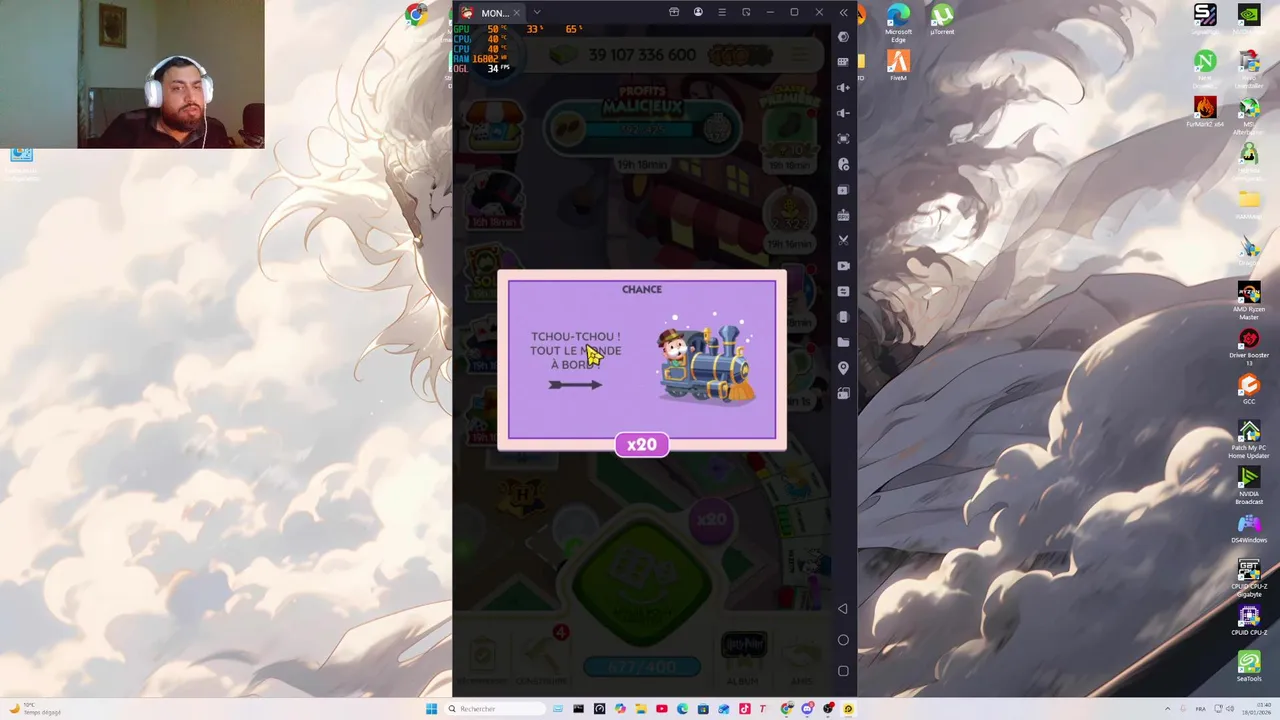Viewport: 1280px width, 720px height.
Task: Click the CHANCE card title
Action: pyautogui.click(x=642, y=289)
